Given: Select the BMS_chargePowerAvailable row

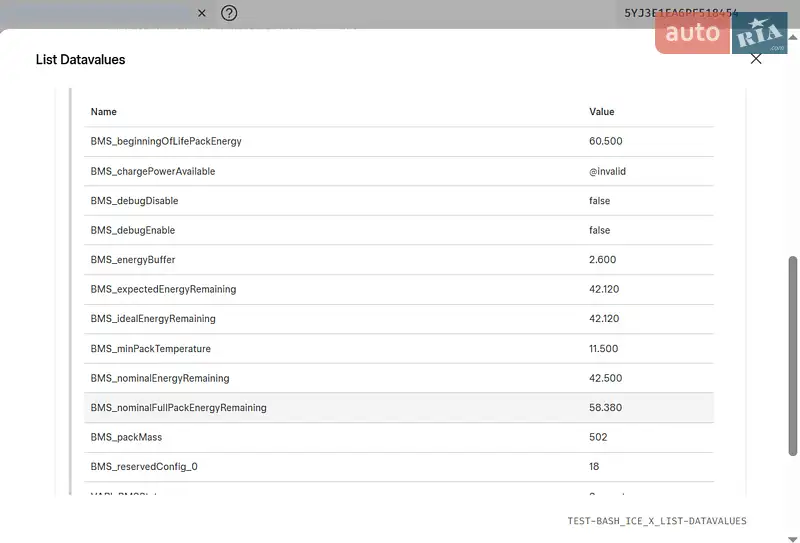Looking at the screenshot, I should pyautogui.click(x=153, y=171).
